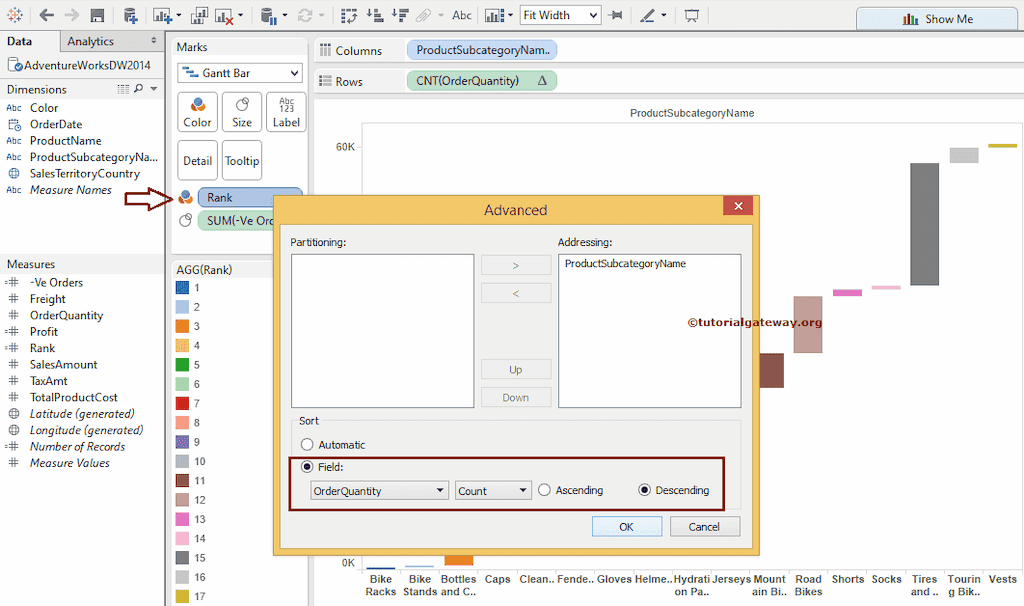
Task: Click the orange color swatch for rank 3
Action: click(182, 326)
